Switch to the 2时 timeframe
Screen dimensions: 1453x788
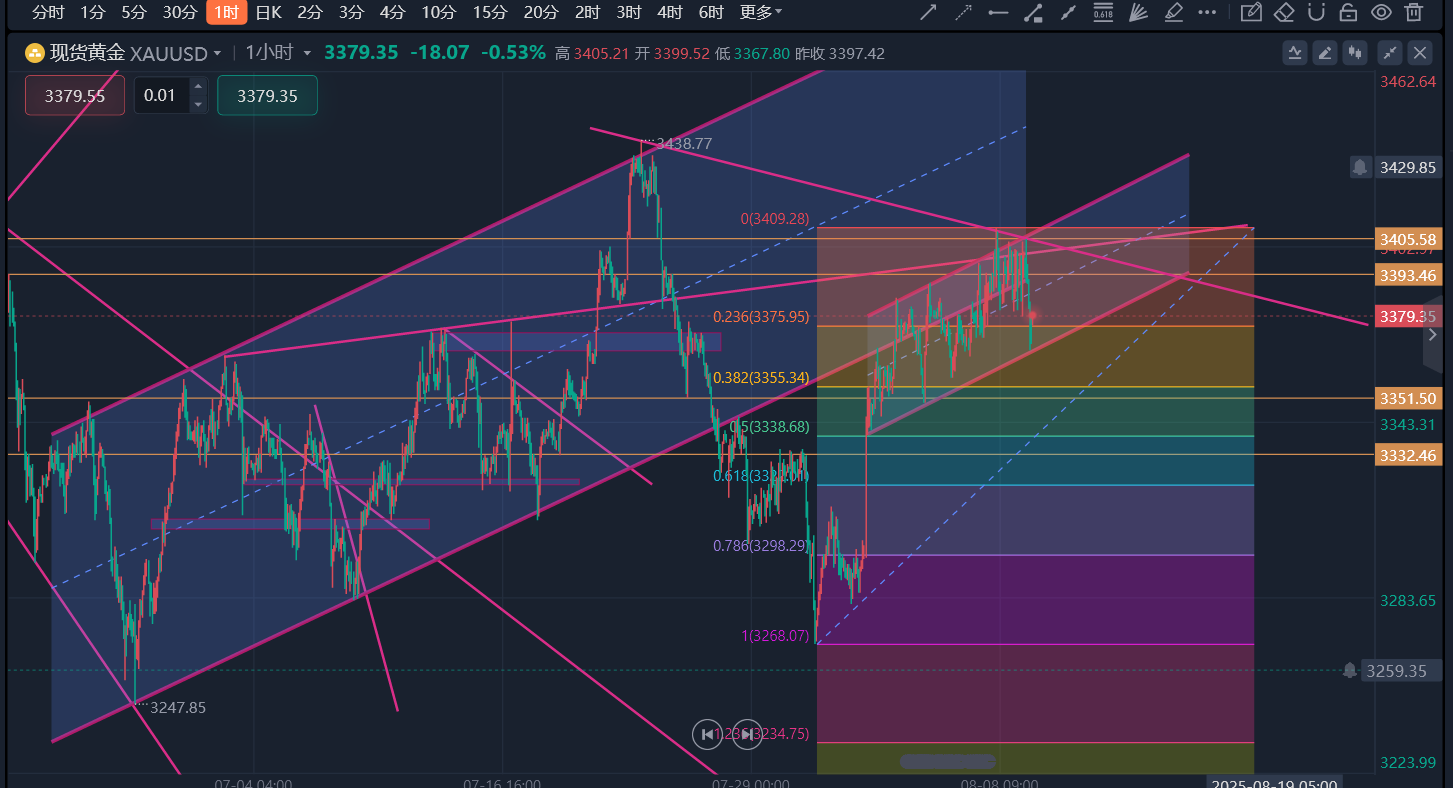(x=587, y=12)
